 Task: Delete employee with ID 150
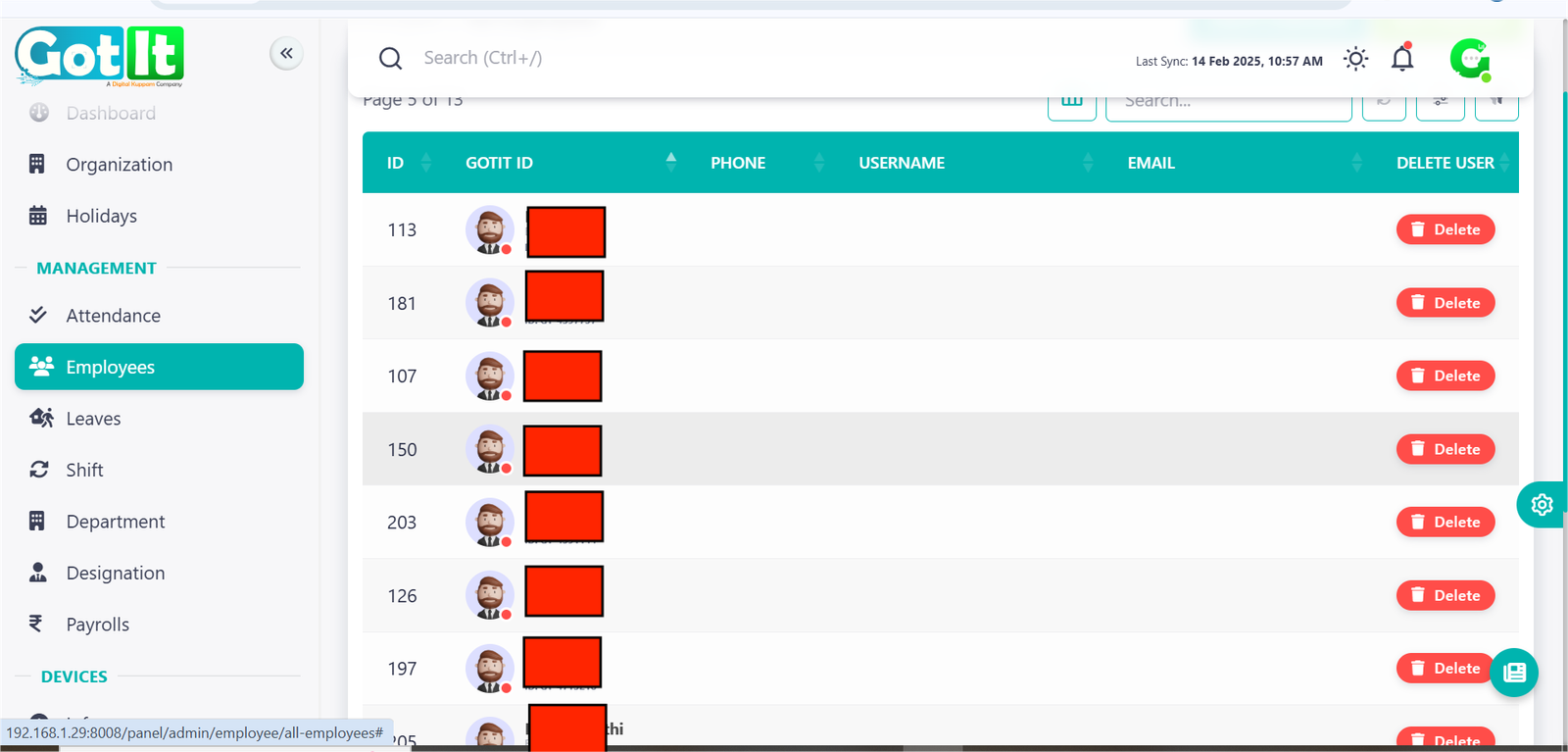[1445, 449]
